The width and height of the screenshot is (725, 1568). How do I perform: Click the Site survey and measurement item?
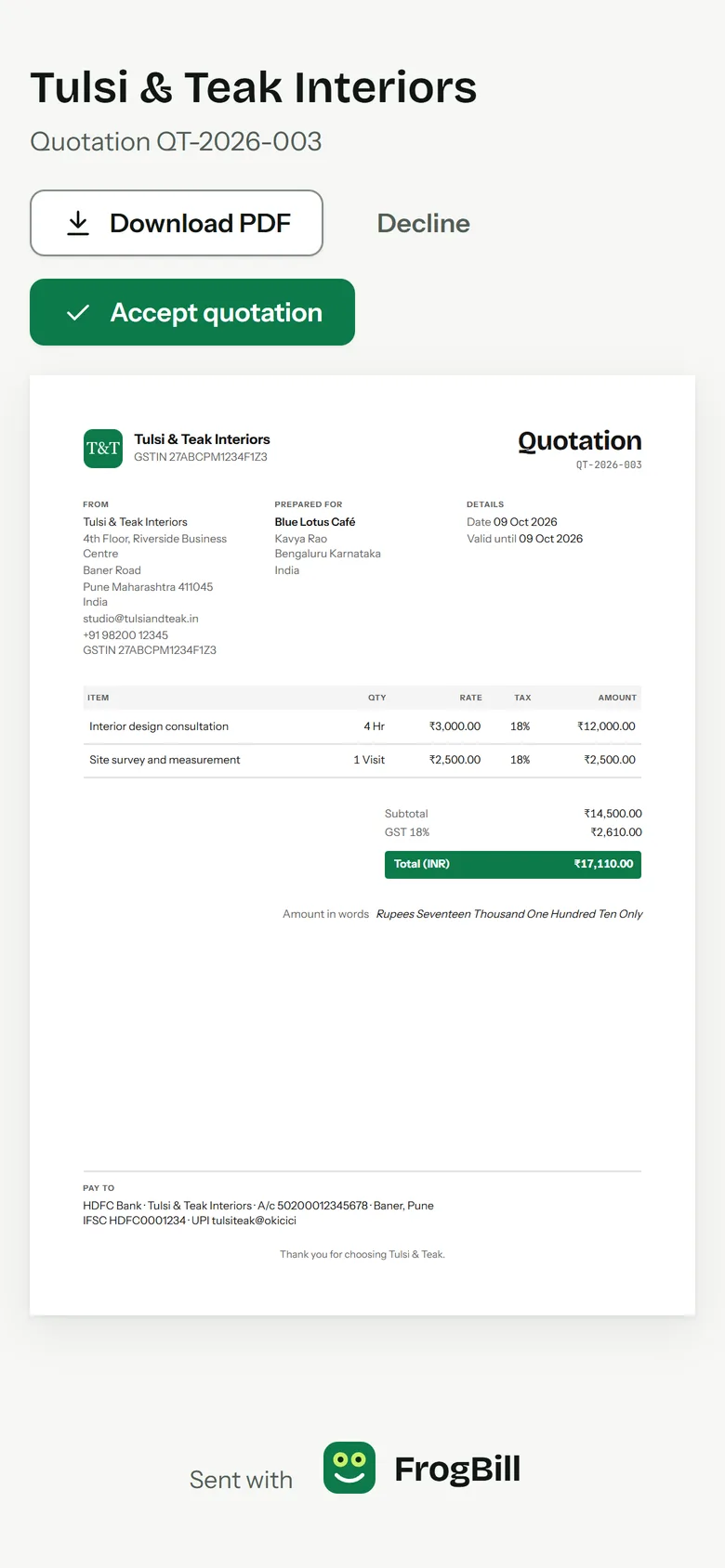[165, 760]
